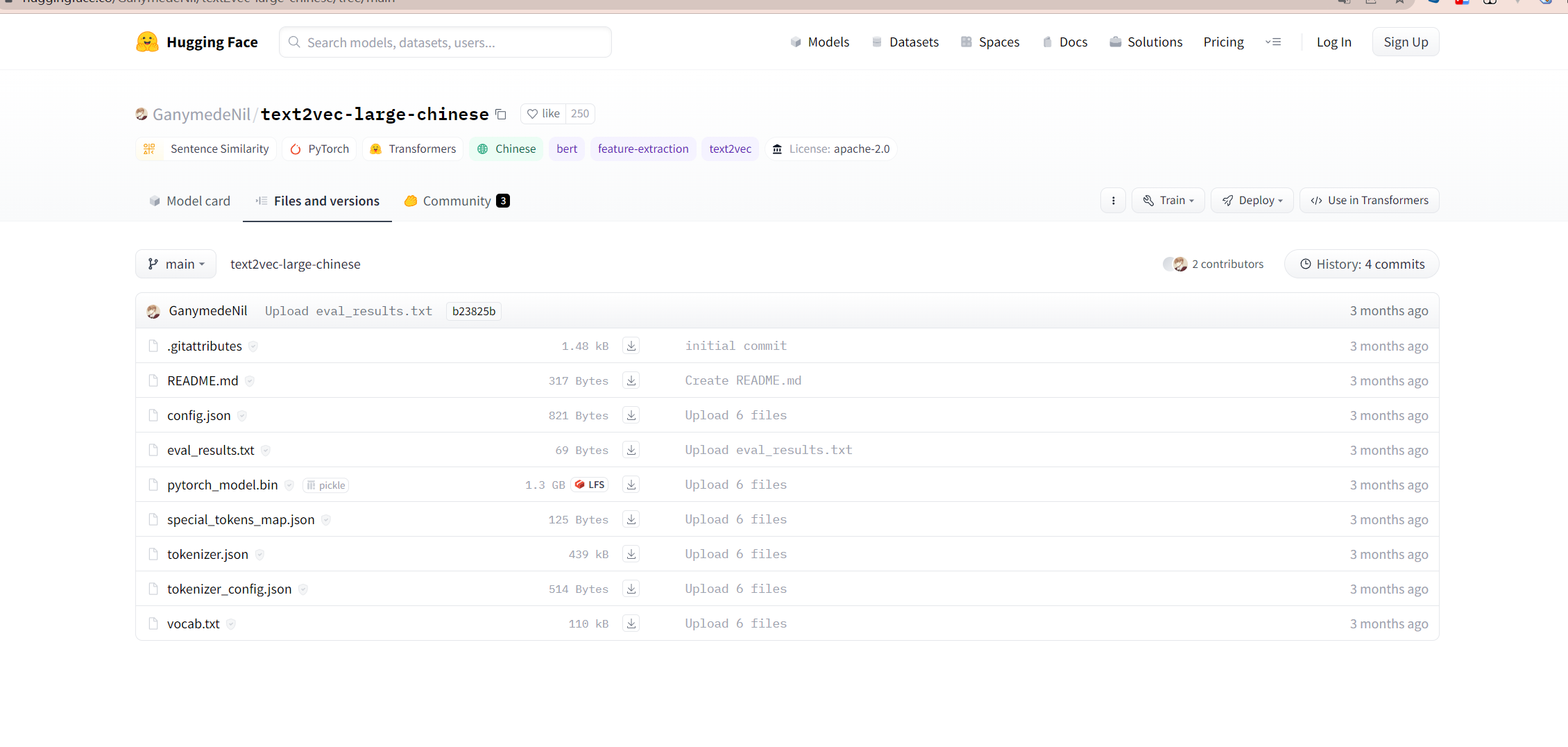Viewport: 1568px width, 747px height.
Task: Download vocab.txt using its download icon
Action: pyautogui.click(x=631, y=623)
